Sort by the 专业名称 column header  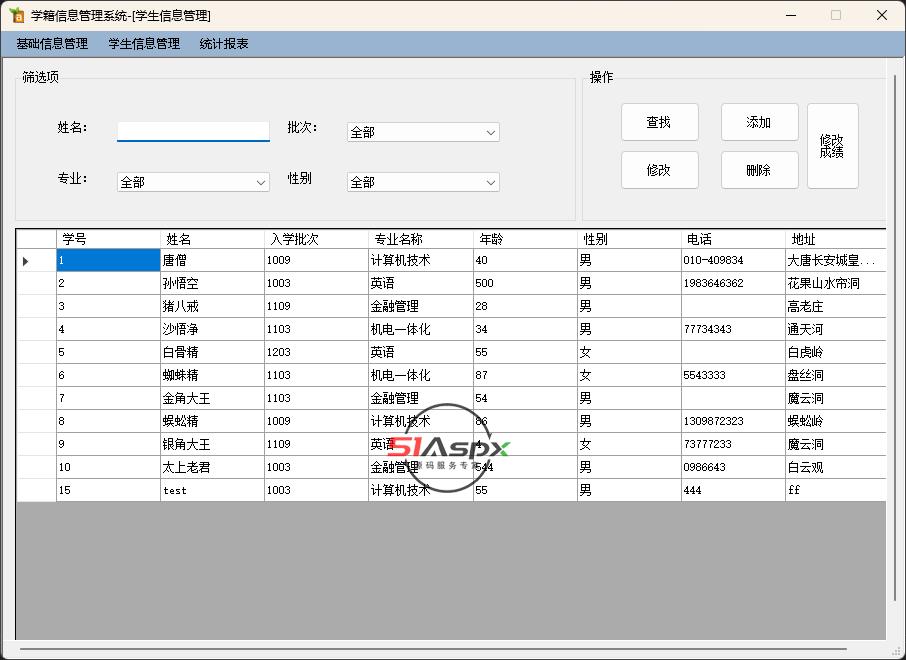point(421,239)
